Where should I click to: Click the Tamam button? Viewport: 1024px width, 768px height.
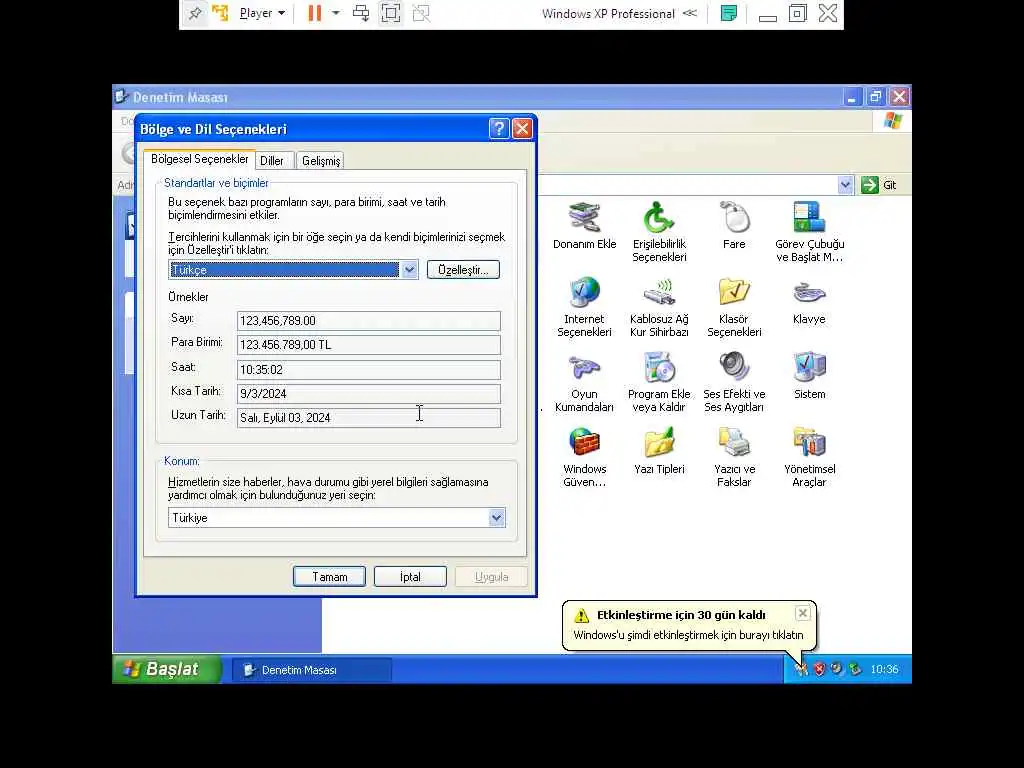329,577
